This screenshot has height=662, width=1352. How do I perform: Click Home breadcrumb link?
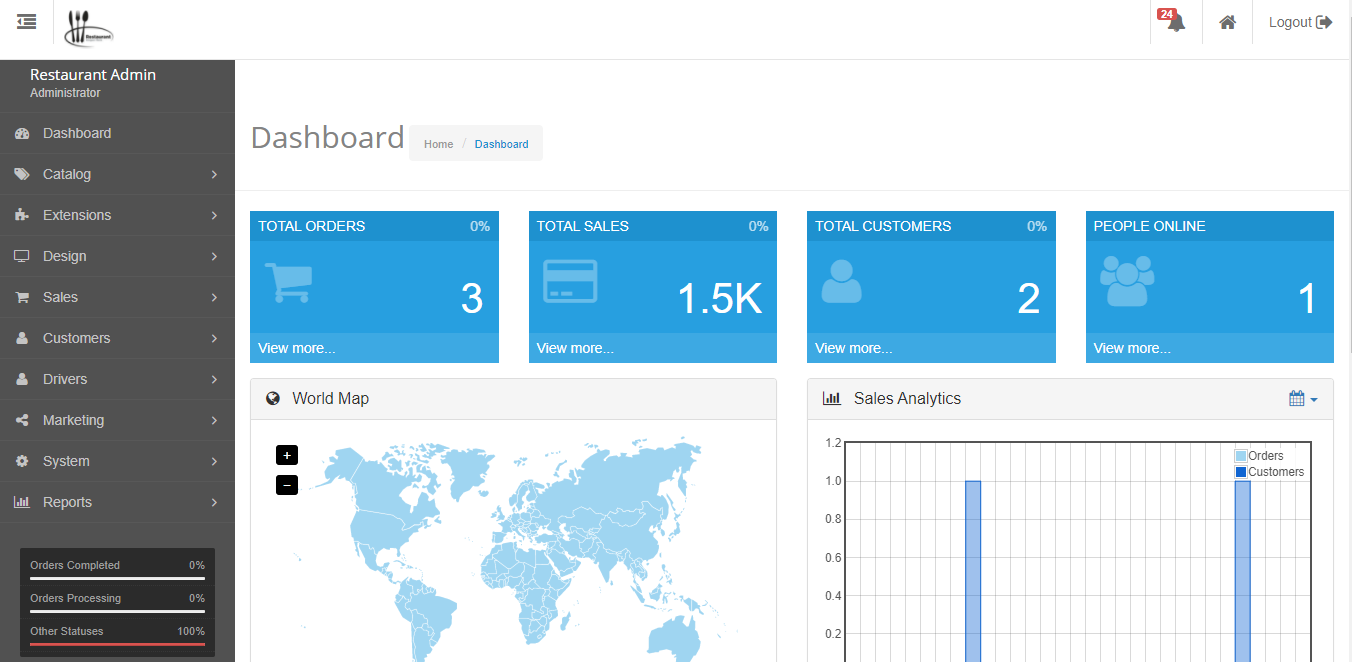(x=438, y=144)
